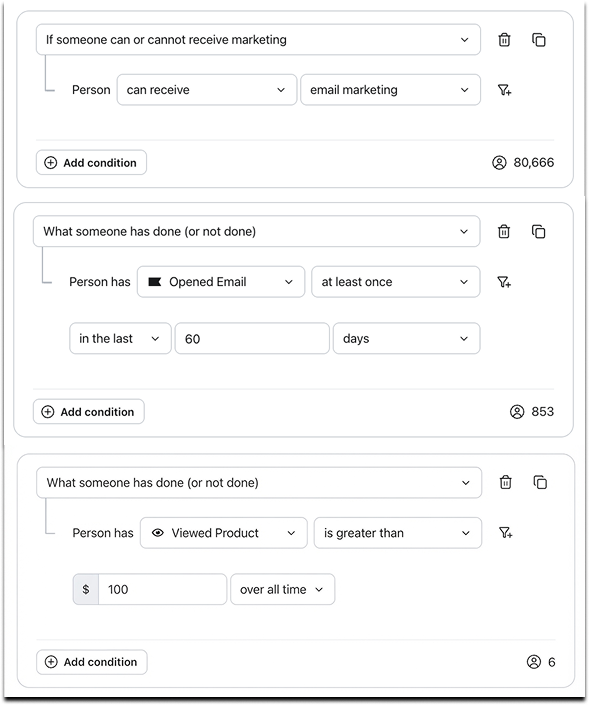Viewport: 589px width, 705px height.
Task: Open the 'If someone can or cannot receive marketing' dropdown
Action: tap(258, 40)
